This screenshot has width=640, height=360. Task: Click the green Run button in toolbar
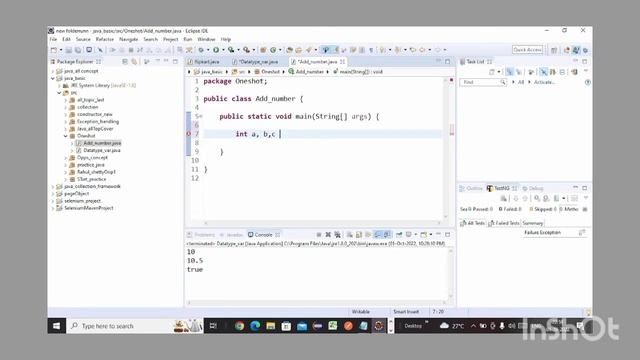click(216, 50)
